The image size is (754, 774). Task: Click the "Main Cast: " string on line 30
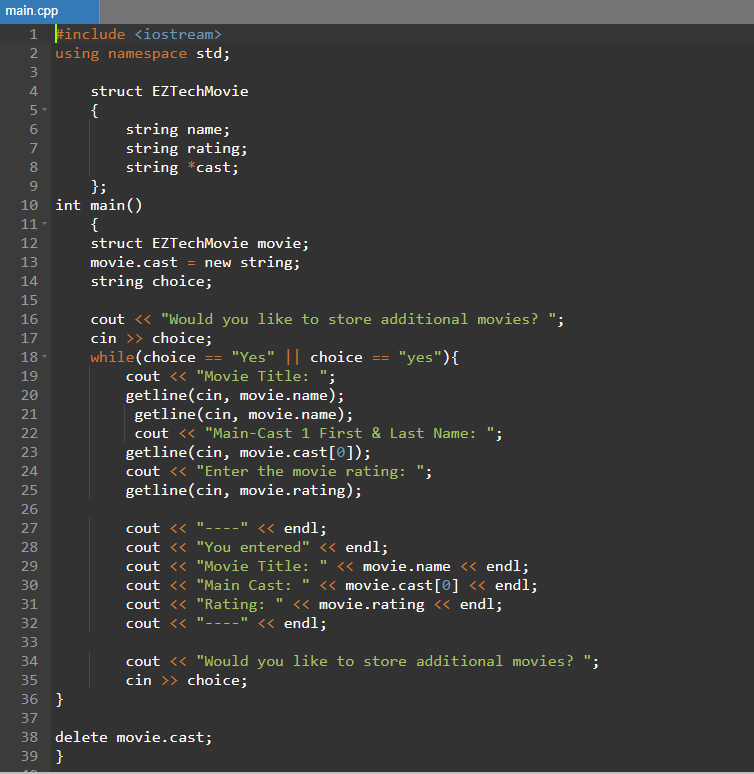[253, 585]
